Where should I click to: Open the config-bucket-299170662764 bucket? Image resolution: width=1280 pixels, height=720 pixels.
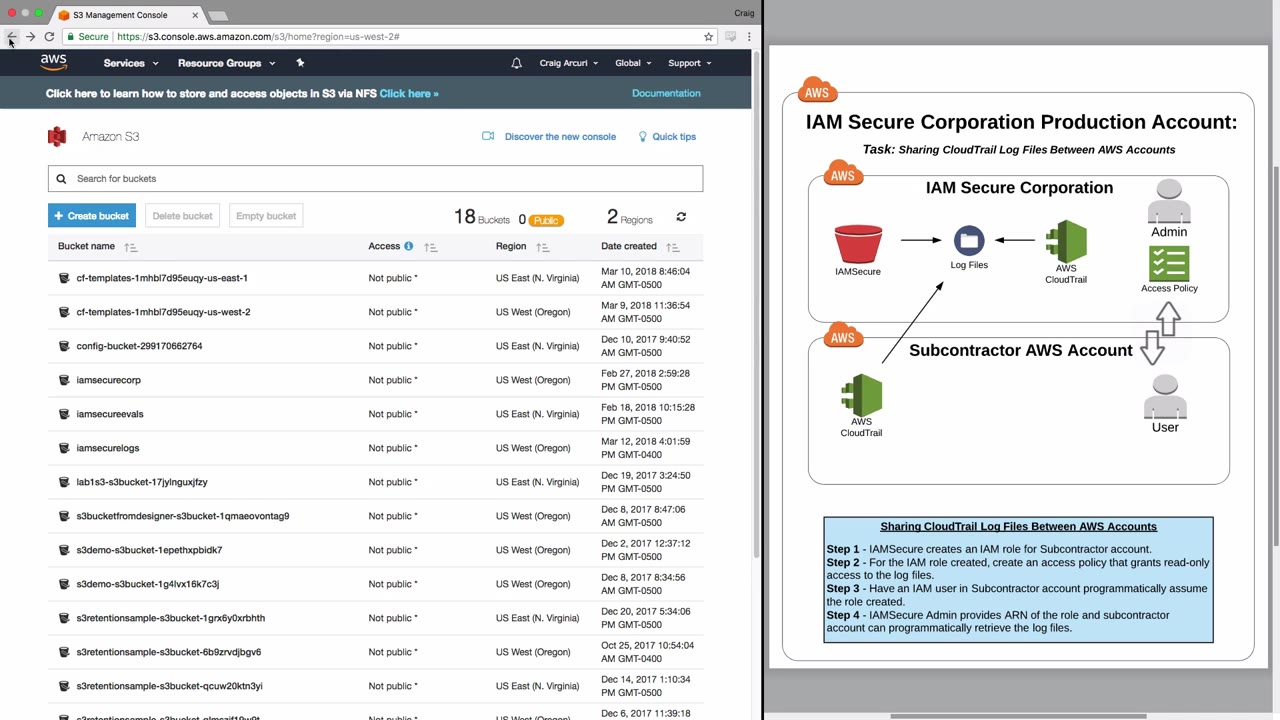pyautogui.click(x=139, y=346)
